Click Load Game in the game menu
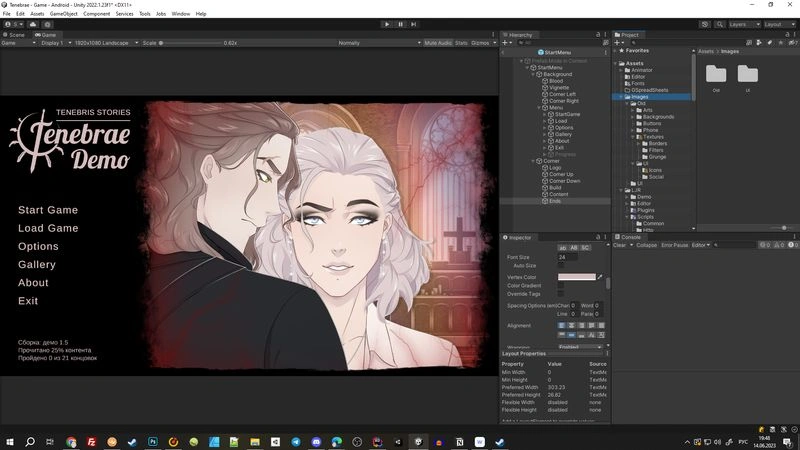The image size is (800, 450). [x=48, y=228]
